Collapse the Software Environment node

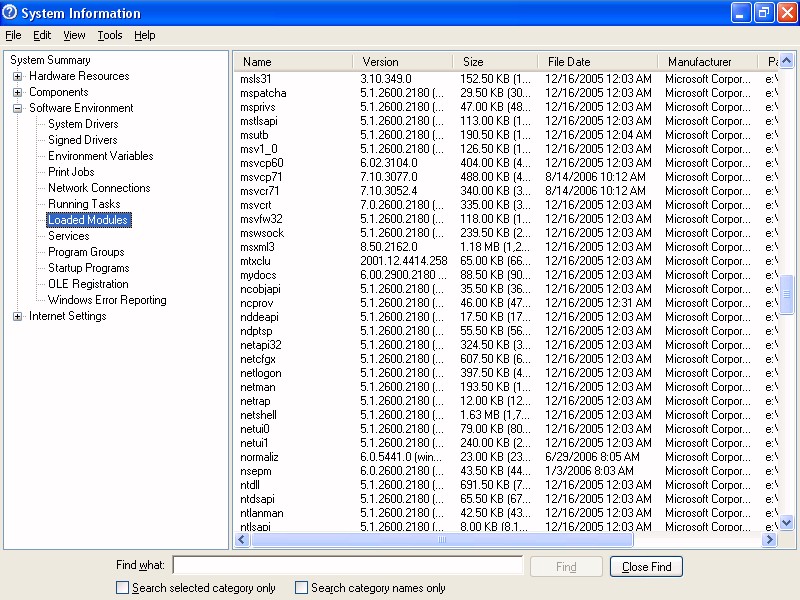[18, 108]
